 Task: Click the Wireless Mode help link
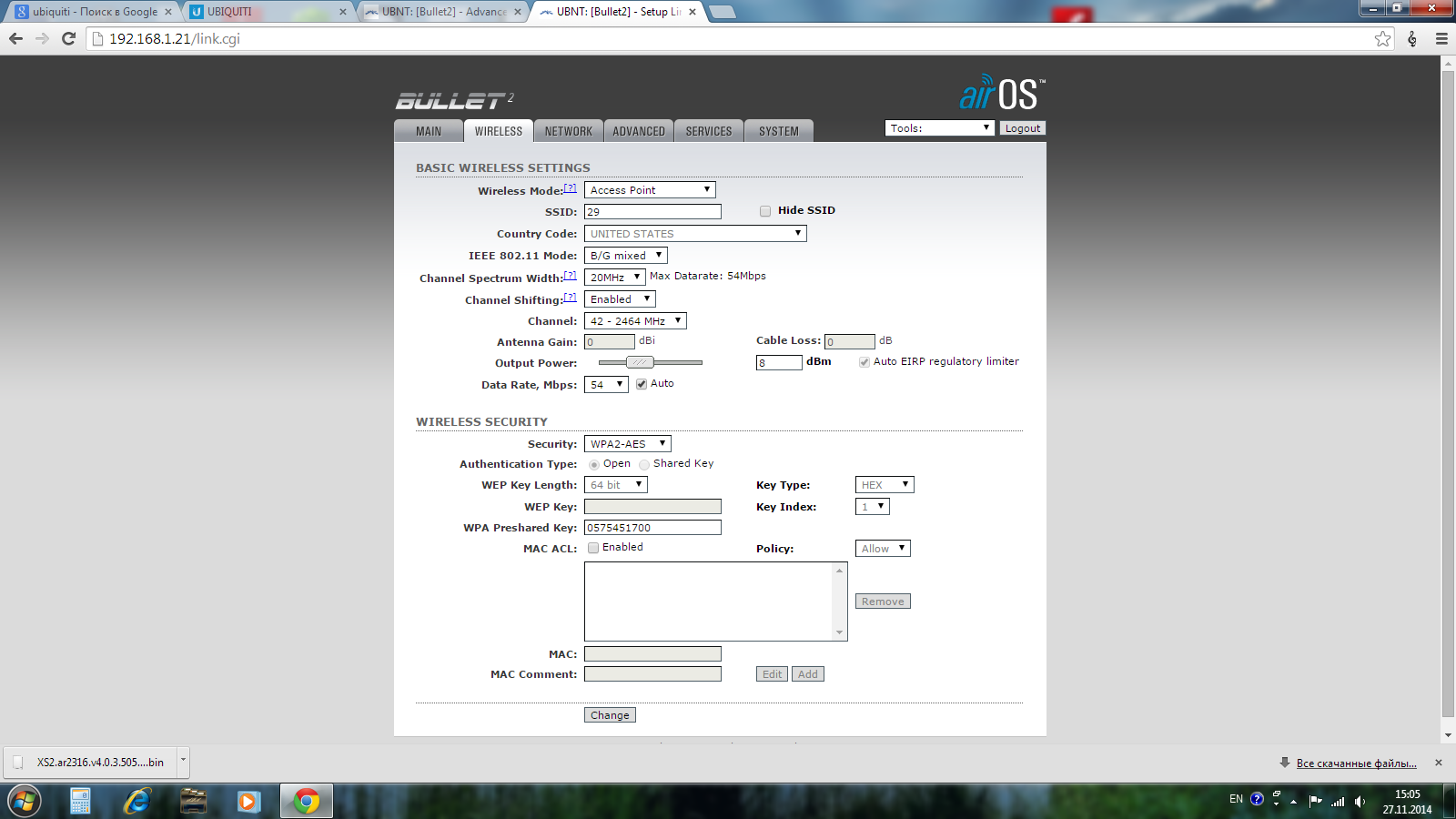coord(570,188)
